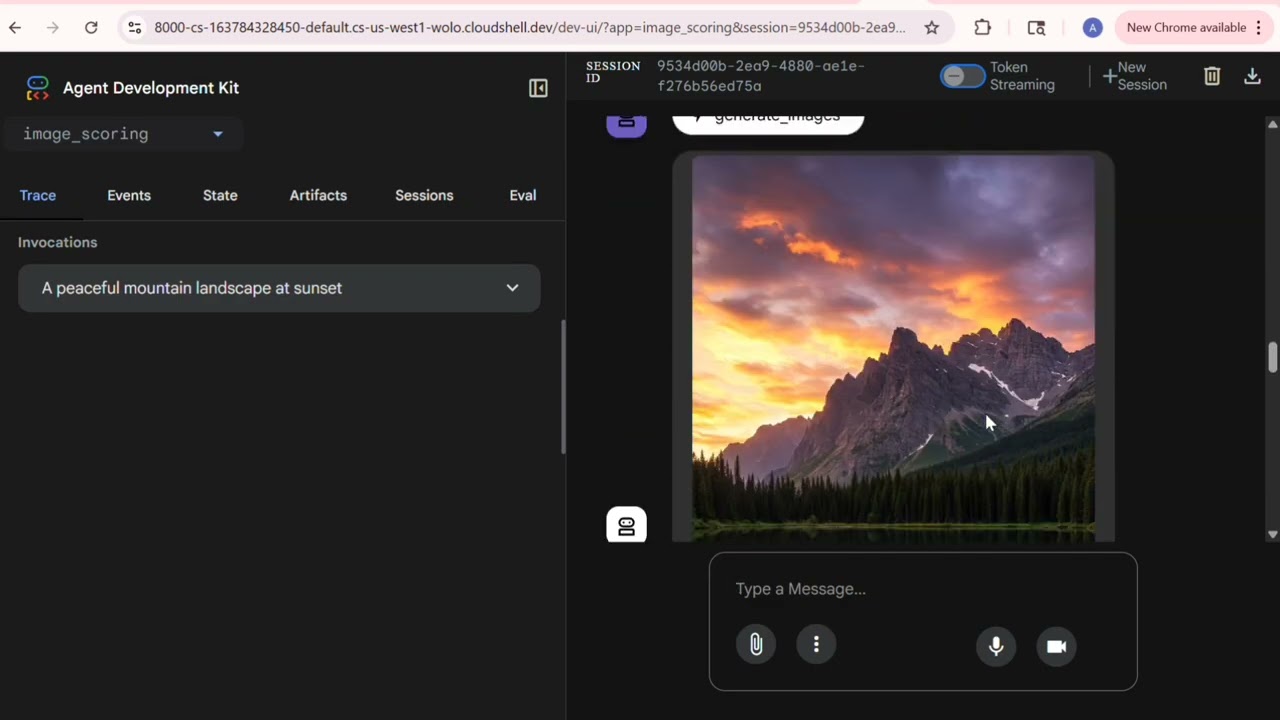
Task: Click the chat scrollbar down arrow
Action: pyautogui.click(x=1272, y=534)
